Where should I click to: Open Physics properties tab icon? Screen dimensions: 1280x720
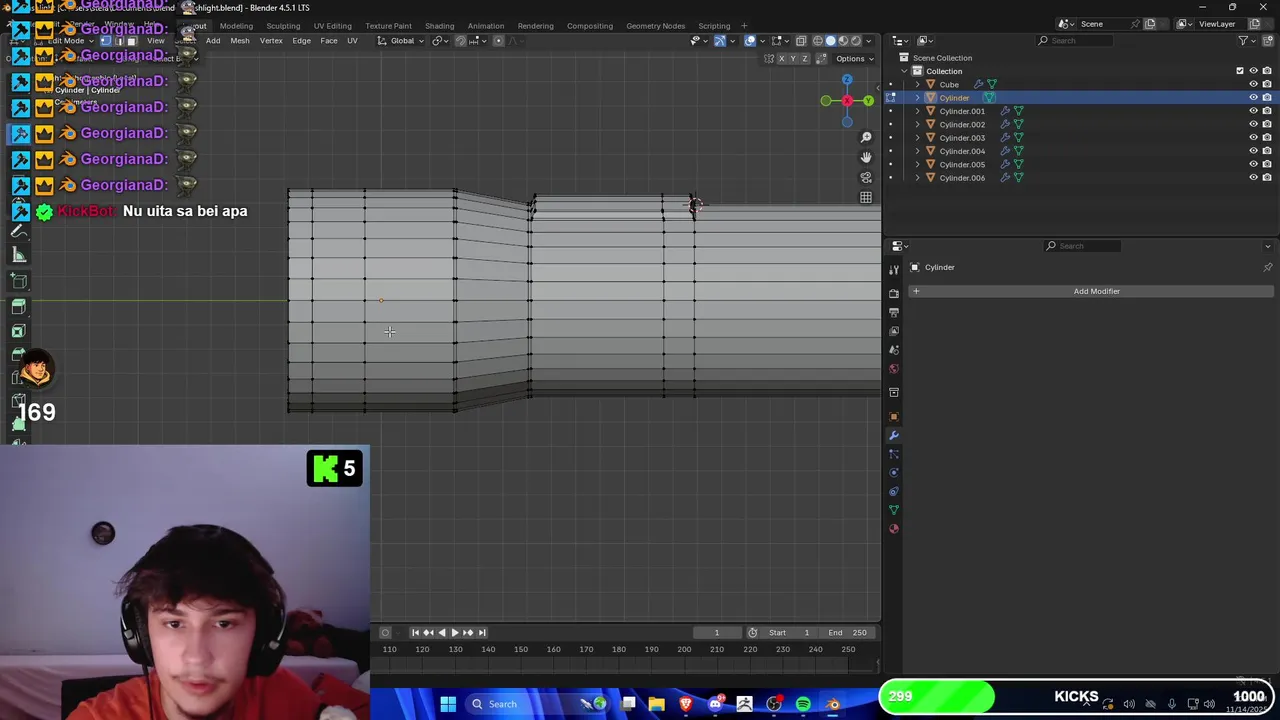tap(894, 473)
